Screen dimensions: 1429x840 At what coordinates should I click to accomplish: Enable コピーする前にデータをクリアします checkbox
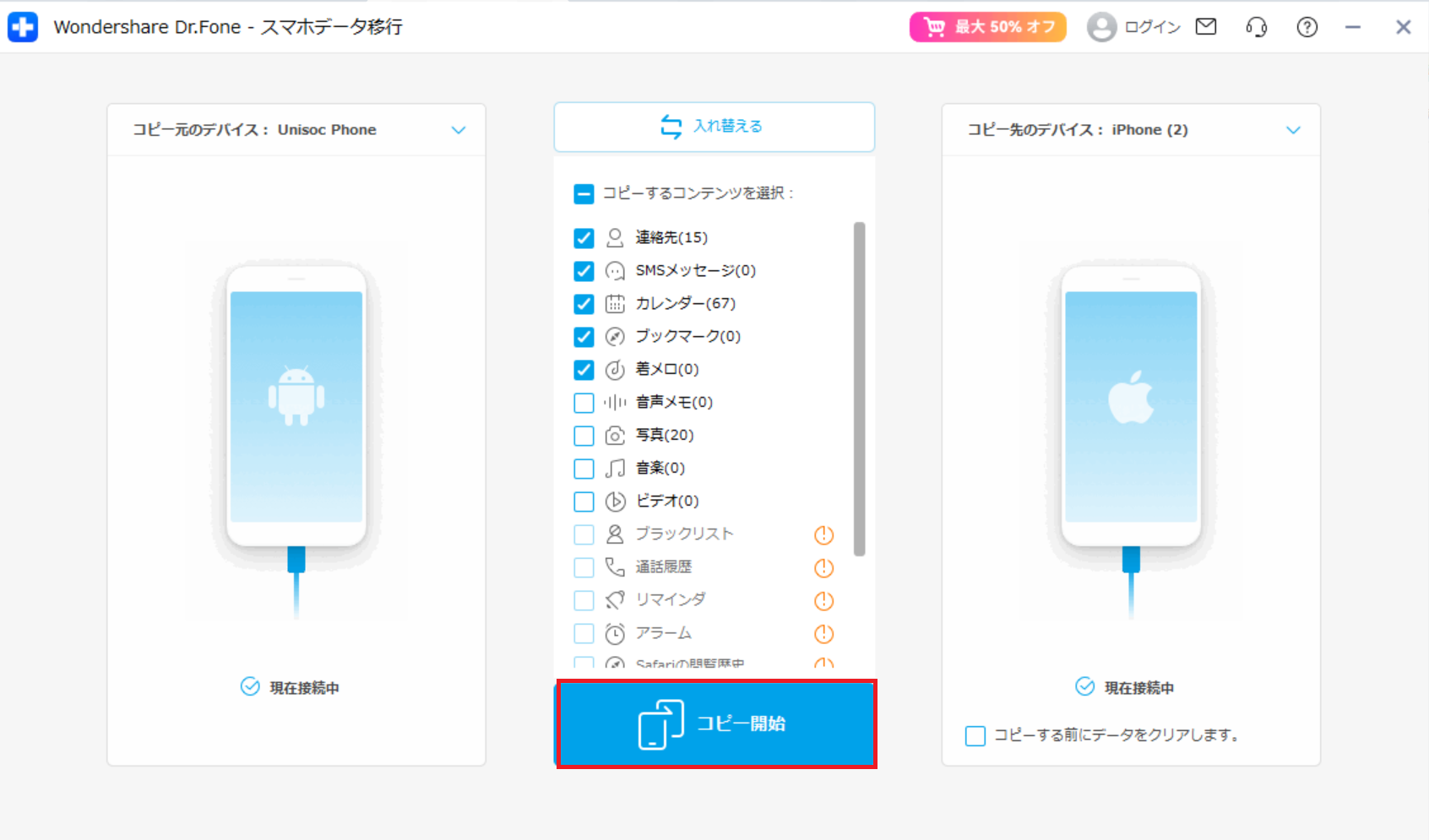pos(975,736)
